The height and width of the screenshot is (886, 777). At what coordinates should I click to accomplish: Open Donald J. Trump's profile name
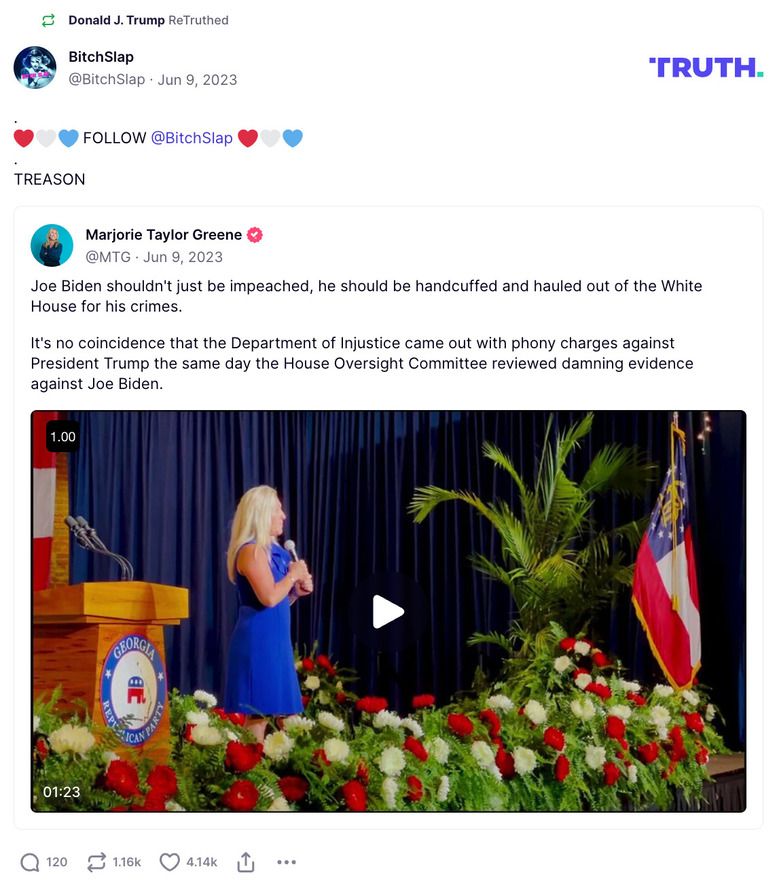116,20
